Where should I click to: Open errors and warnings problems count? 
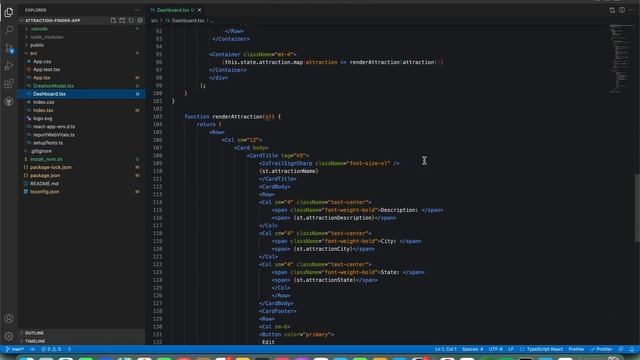(x=51, y=349)
